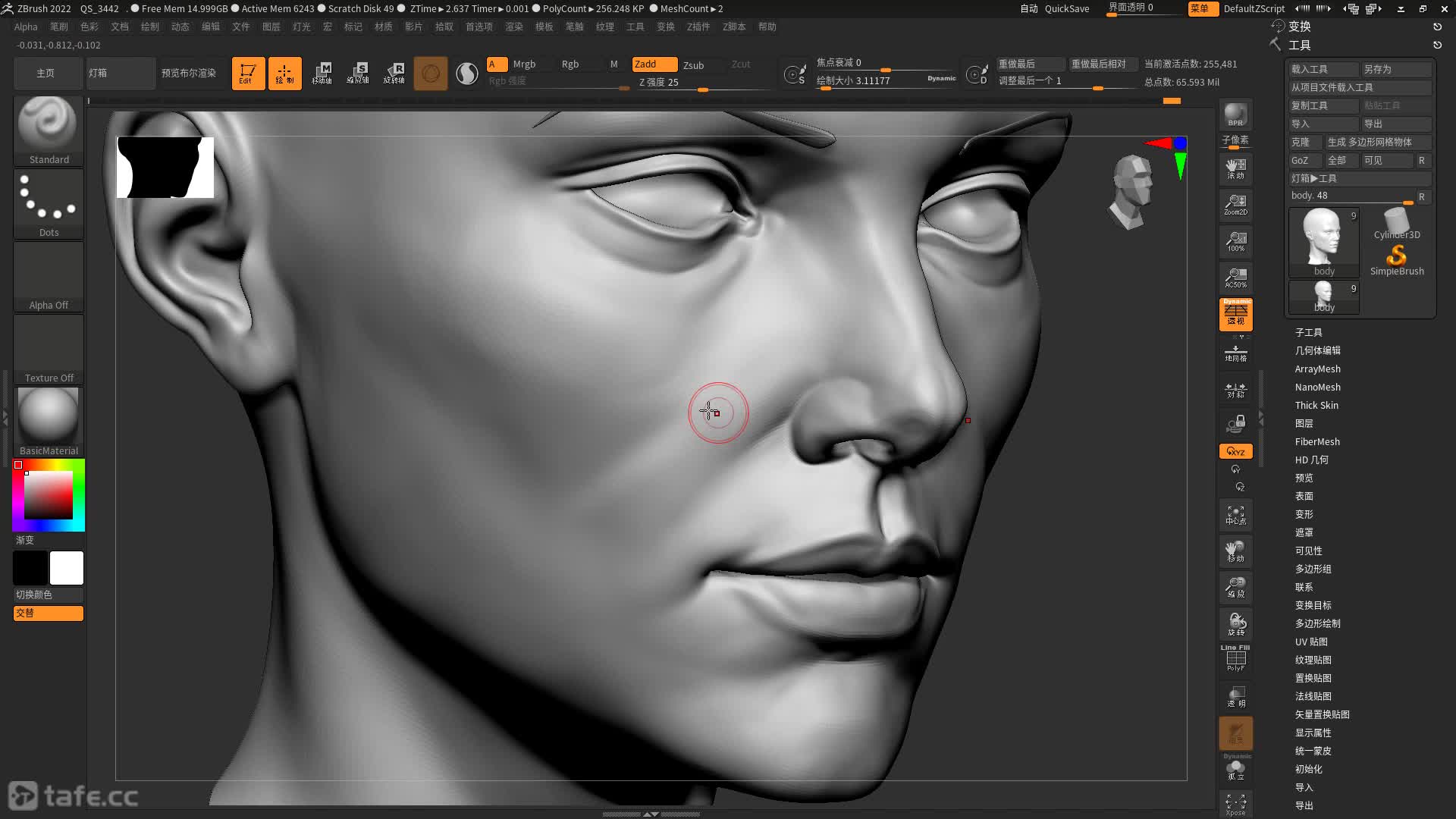Click the Move (移动) view icon
The width and height of the screenshot is (1456, 819).
tap(1235, 552)
